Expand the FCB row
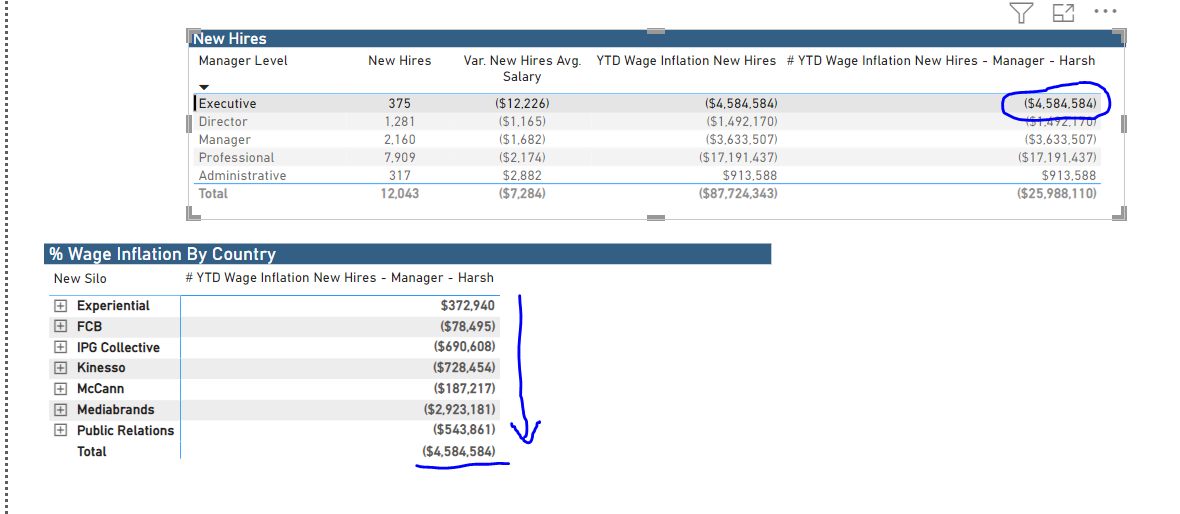1180x514 pixels. point(61,327)
